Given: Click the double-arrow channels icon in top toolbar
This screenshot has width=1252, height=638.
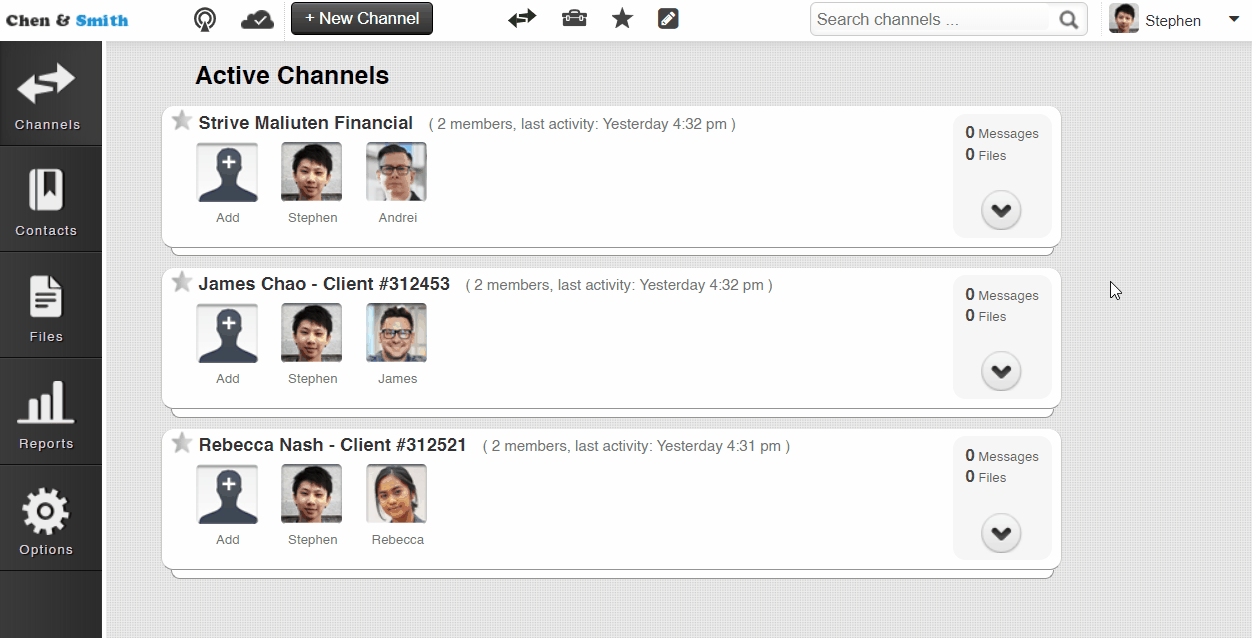Looking at the screenshot, I should [x=522, y=19].
